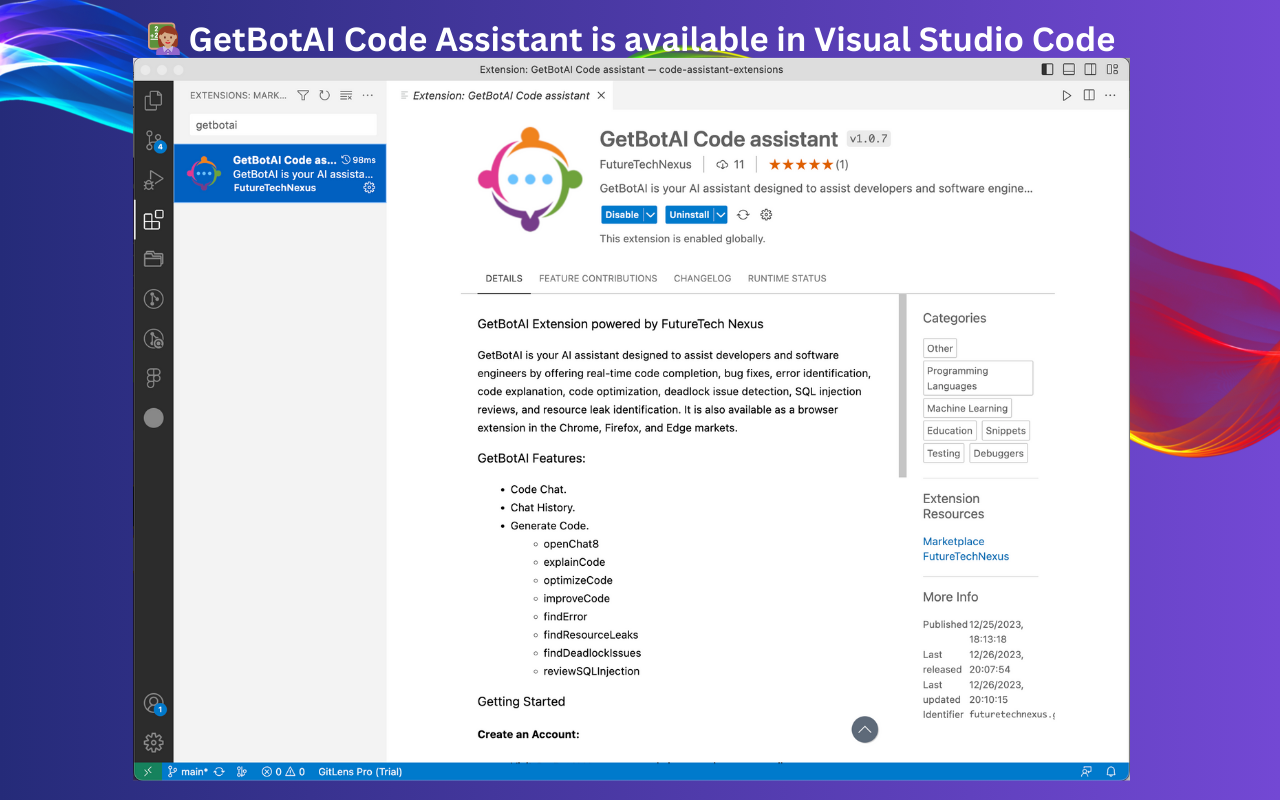Open Source Control view with 4 changes

(x=153, y=140)
